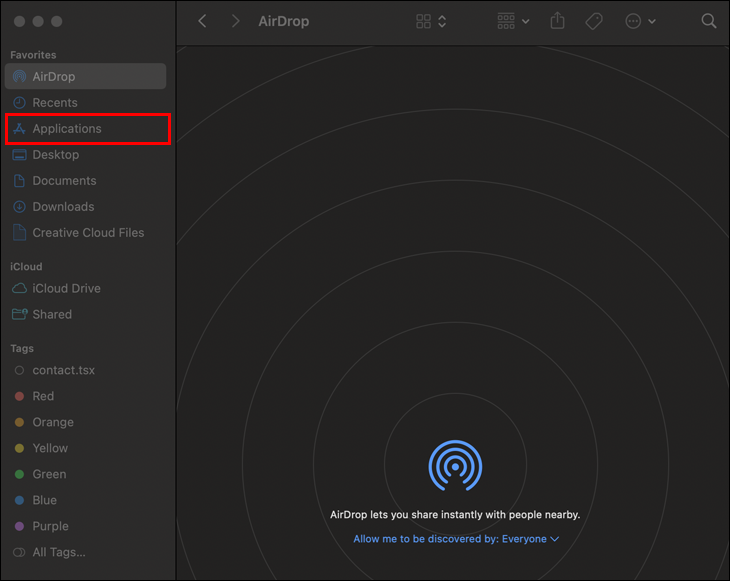730x581 pixels.
Task: Open the More actions ellipsis button
Action: tap(633, 21)
